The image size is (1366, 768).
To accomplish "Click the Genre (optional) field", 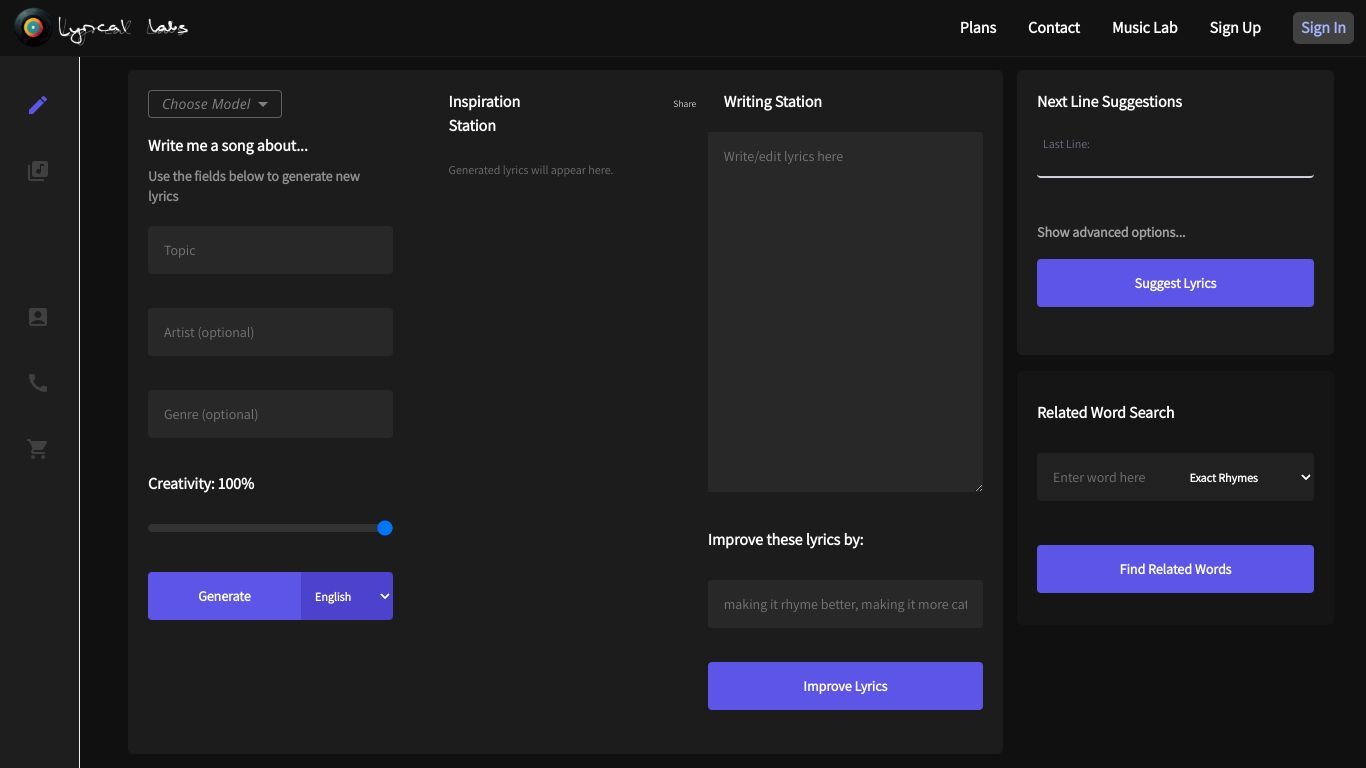I will click(x=270, y=414).
